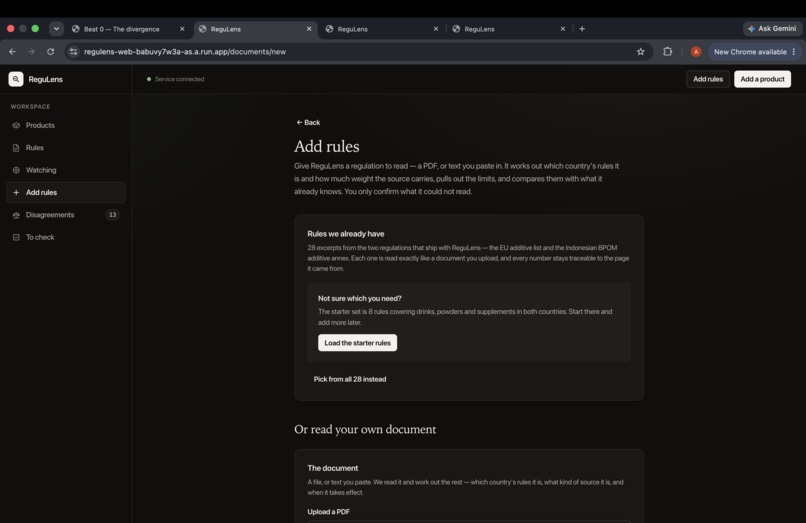Click the address bar URL
The height and width of the screenshot is (523, 806).
[185, 52]
